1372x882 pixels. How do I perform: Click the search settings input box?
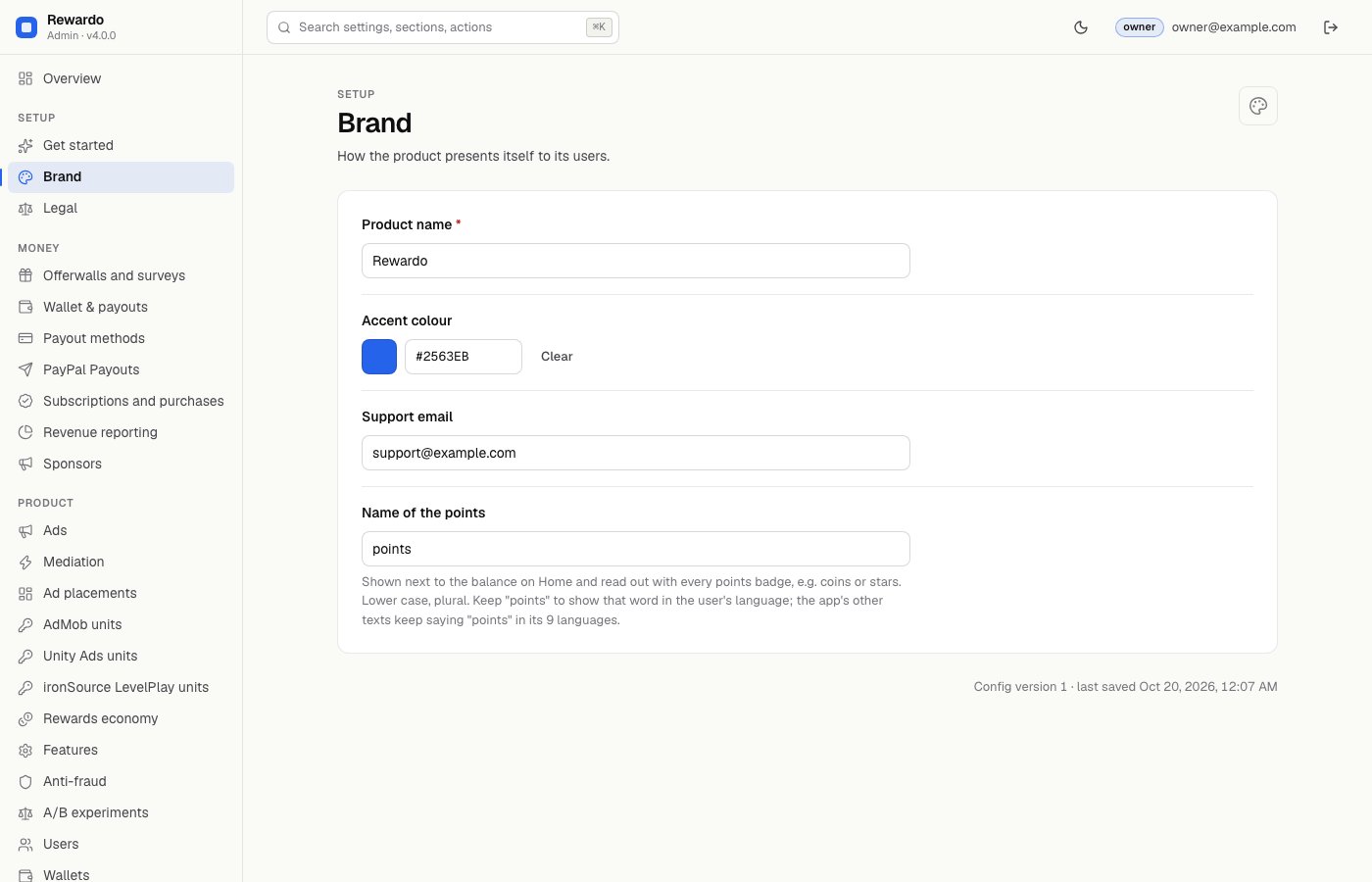443,27
